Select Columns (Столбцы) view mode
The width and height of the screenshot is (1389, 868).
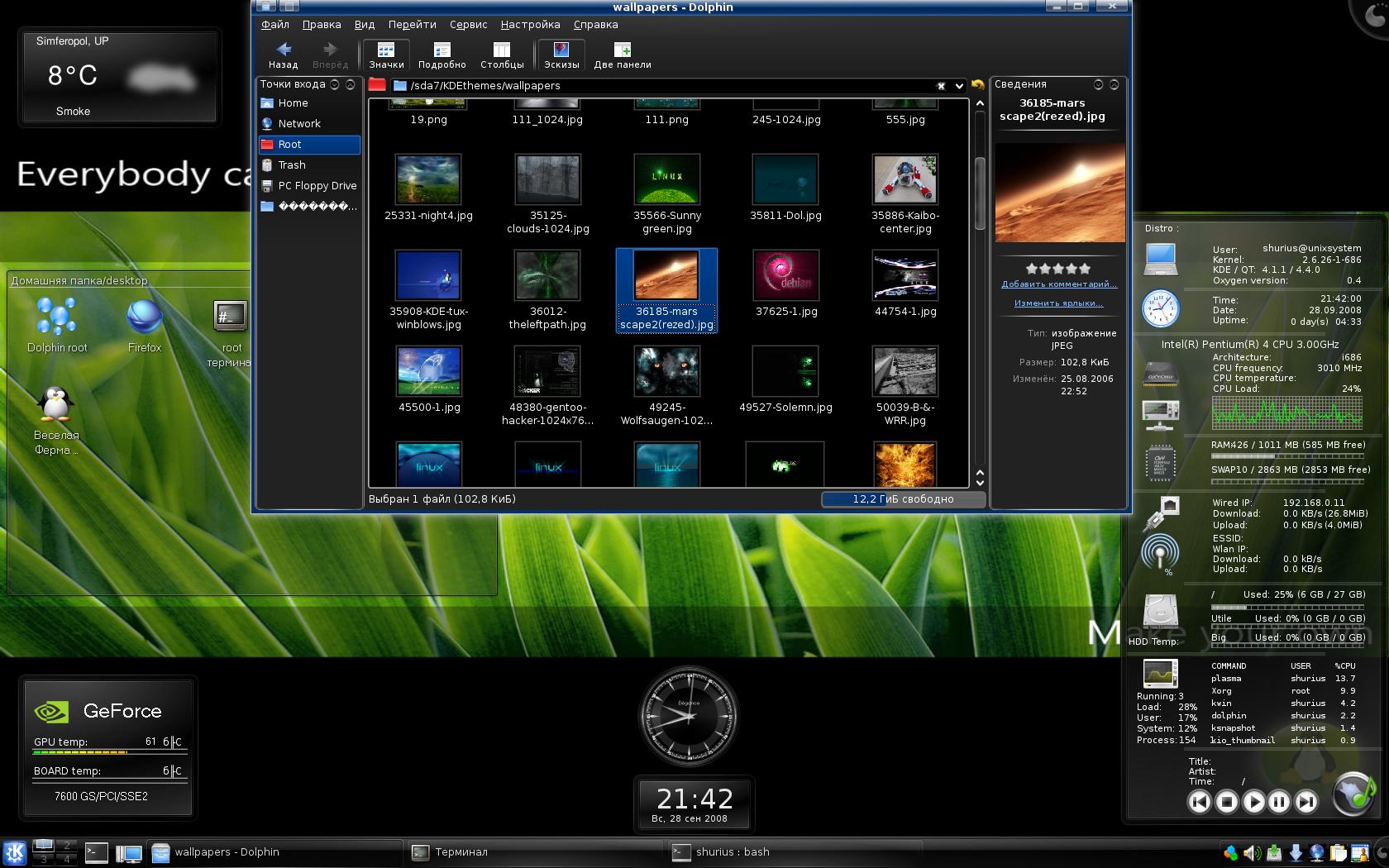coord(502,55)
